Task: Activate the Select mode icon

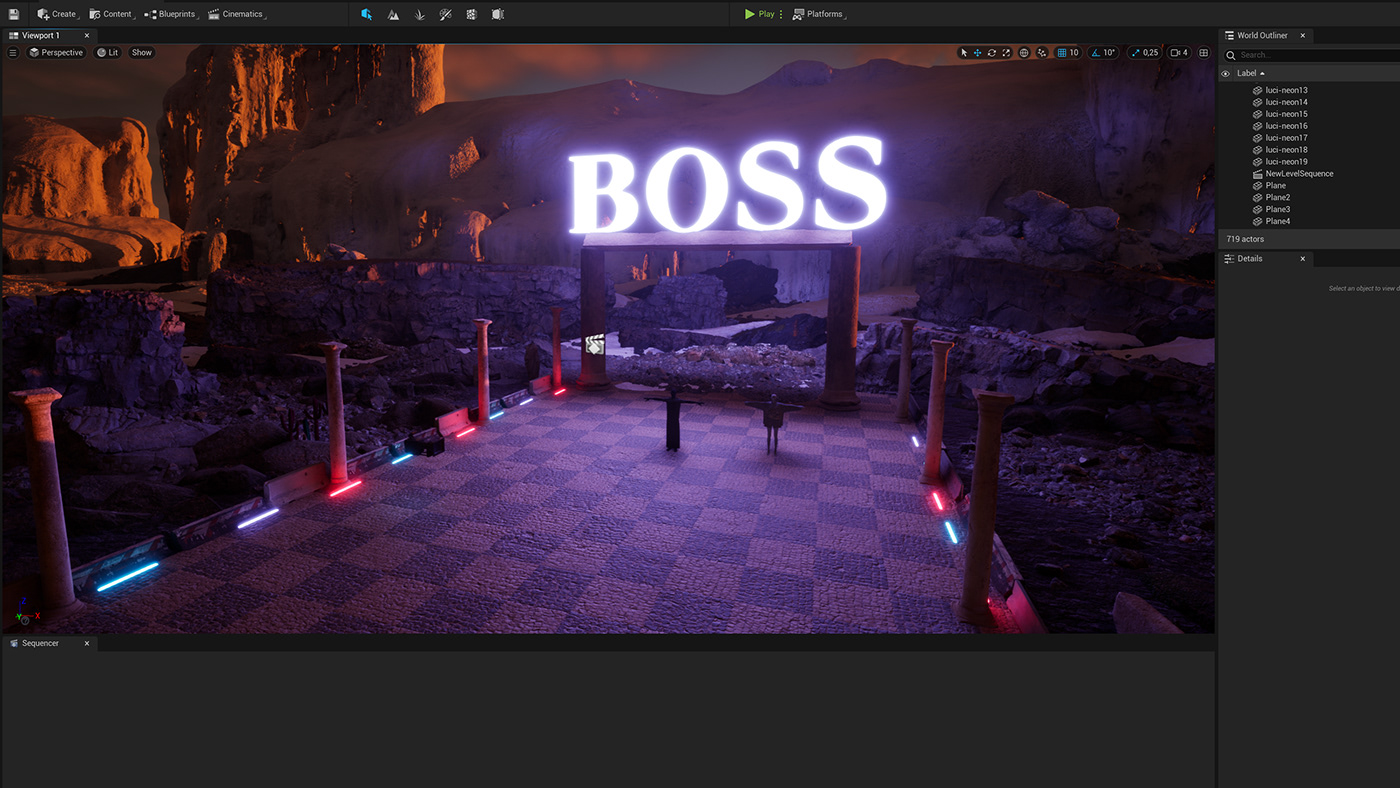Action: (x=367, y=14)
